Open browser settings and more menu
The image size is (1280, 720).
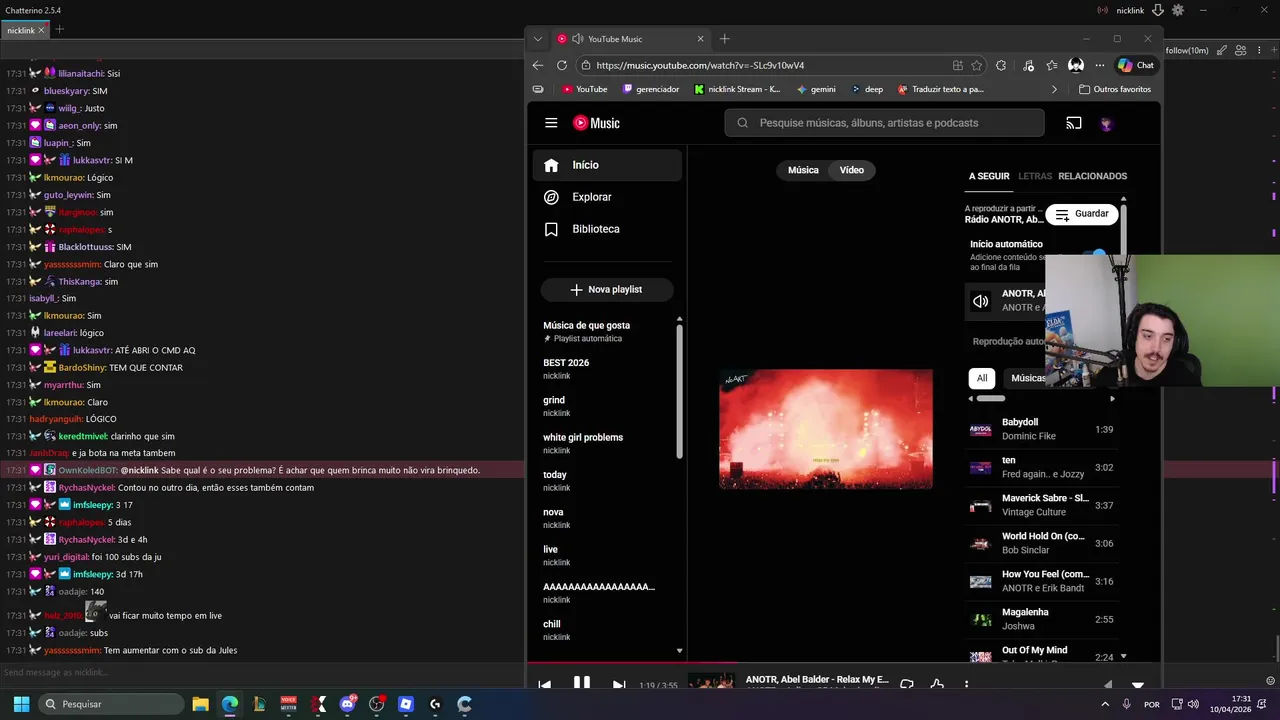coord(1100,65)
